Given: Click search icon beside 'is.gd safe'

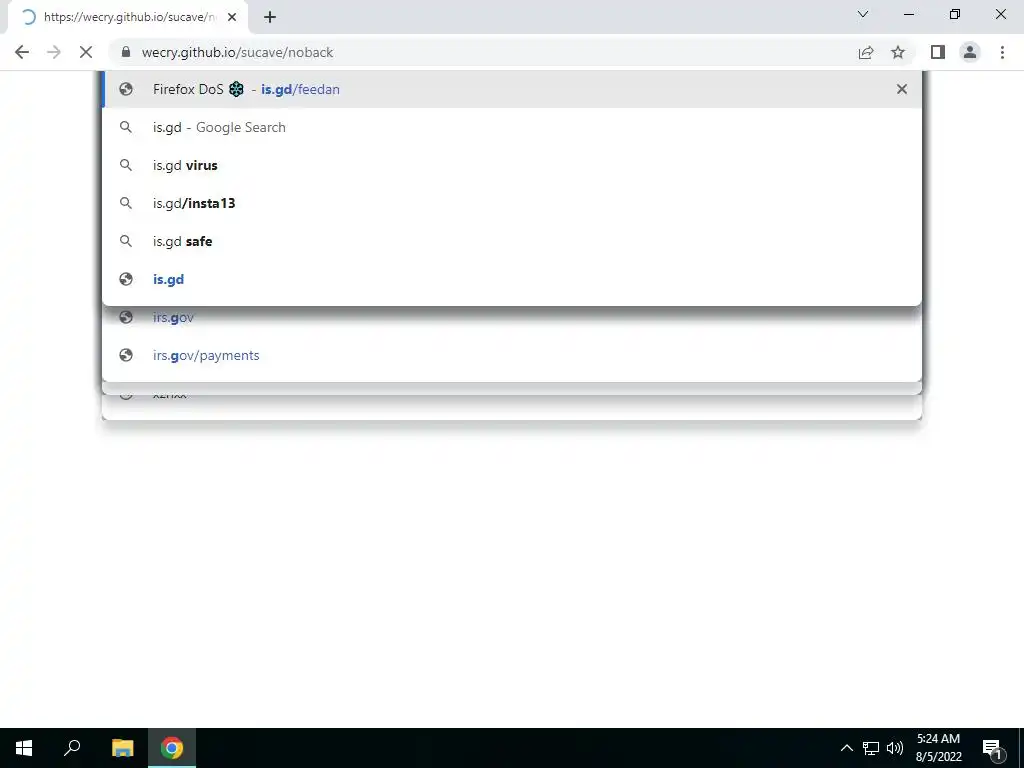Looking at the screenshot, I should 126,241.
